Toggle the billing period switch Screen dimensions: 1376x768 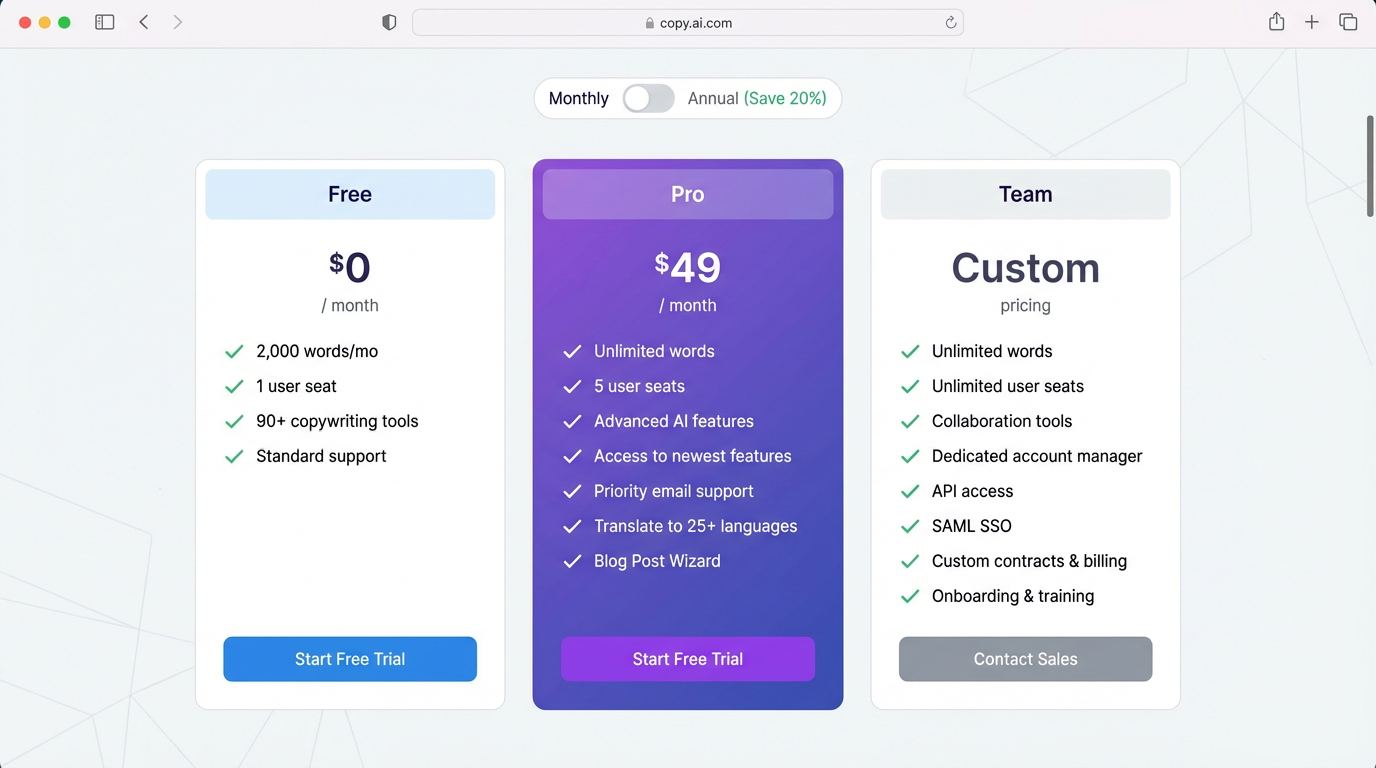tap(648, 98)
